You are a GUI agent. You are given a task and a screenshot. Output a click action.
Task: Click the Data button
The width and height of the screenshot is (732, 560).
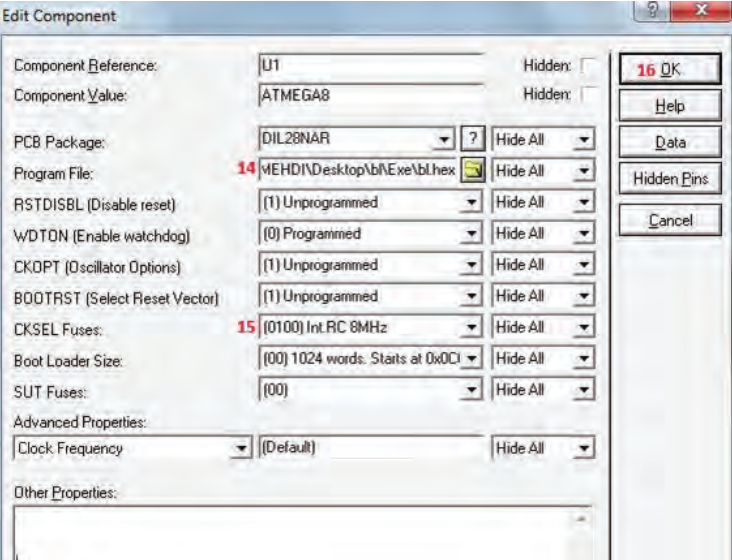[670, 142]
